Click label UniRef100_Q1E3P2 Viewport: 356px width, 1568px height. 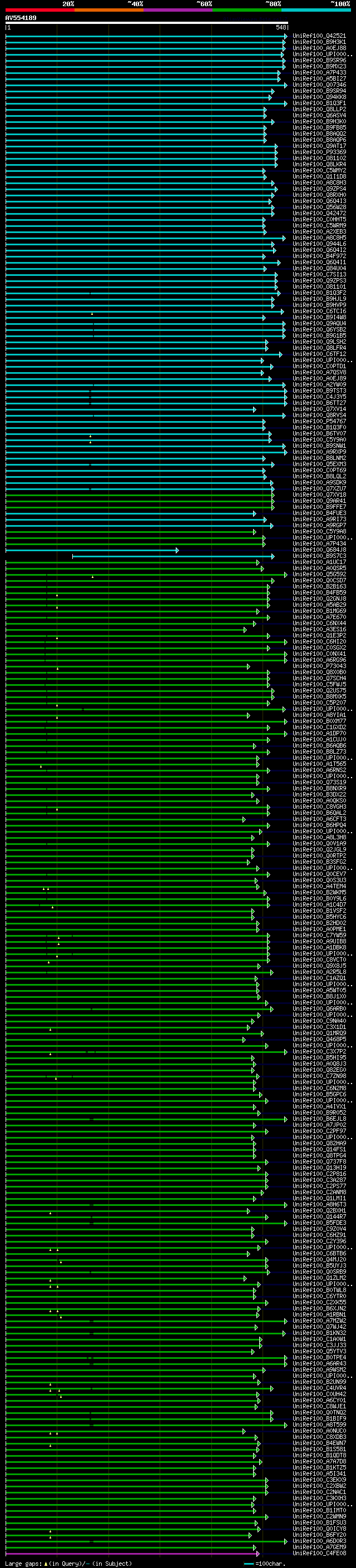[x=319, y=635]
